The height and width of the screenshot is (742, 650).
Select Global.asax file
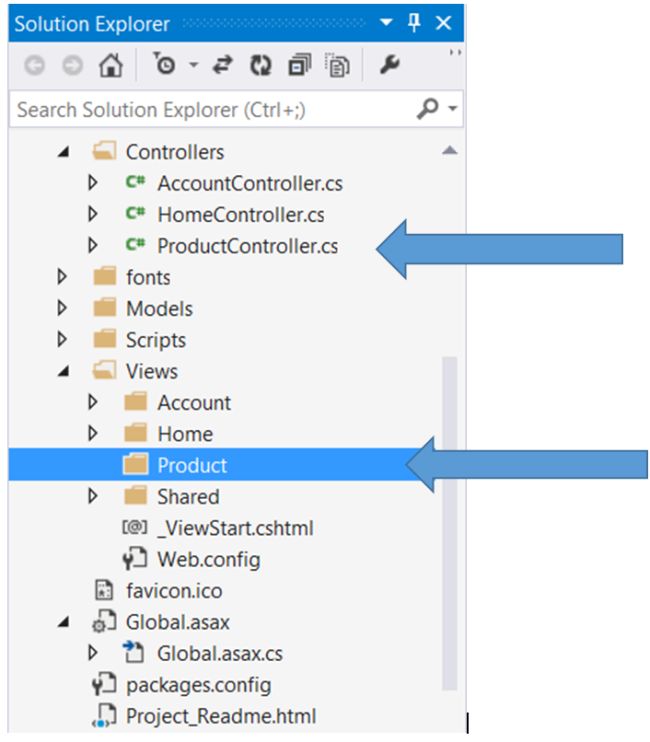click(x=177, y=622)
